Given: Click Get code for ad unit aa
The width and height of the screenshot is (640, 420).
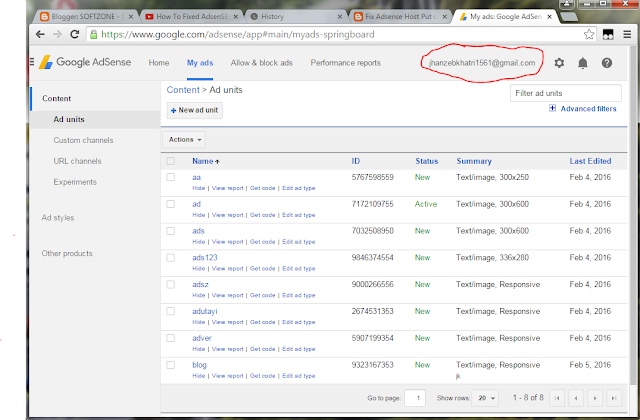Looking at the screenshot, I should (x=262, y=188).
